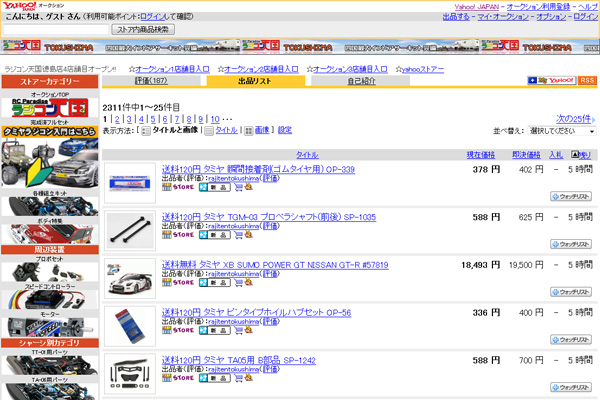Click 新品 icon on OP-339 row

215,187
